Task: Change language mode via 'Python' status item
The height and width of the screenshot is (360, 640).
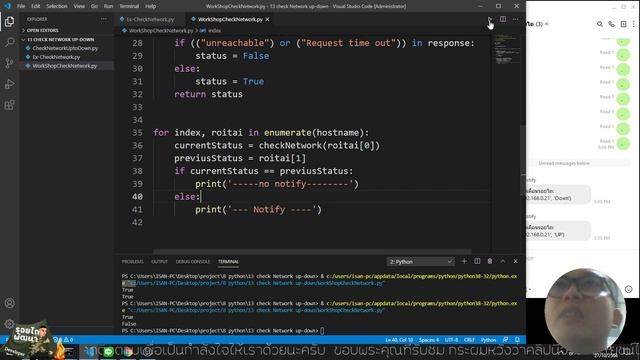Action: point(488,340)
